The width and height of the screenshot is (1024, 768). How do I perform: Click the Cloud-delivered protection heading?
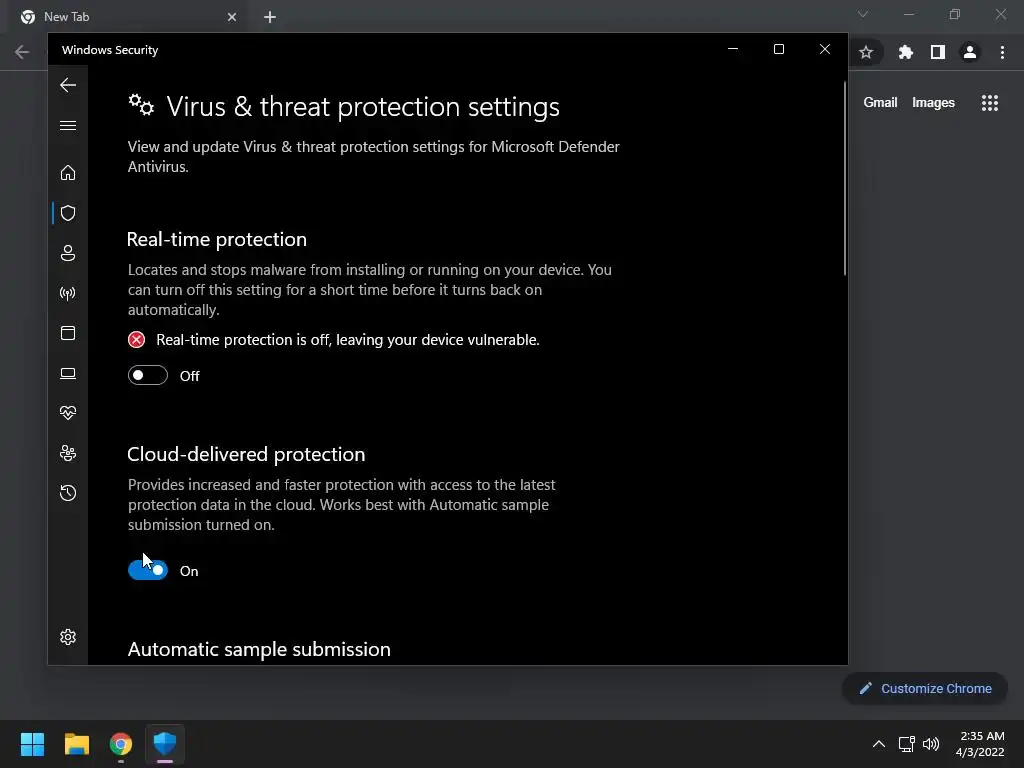[x=246, y=454]
